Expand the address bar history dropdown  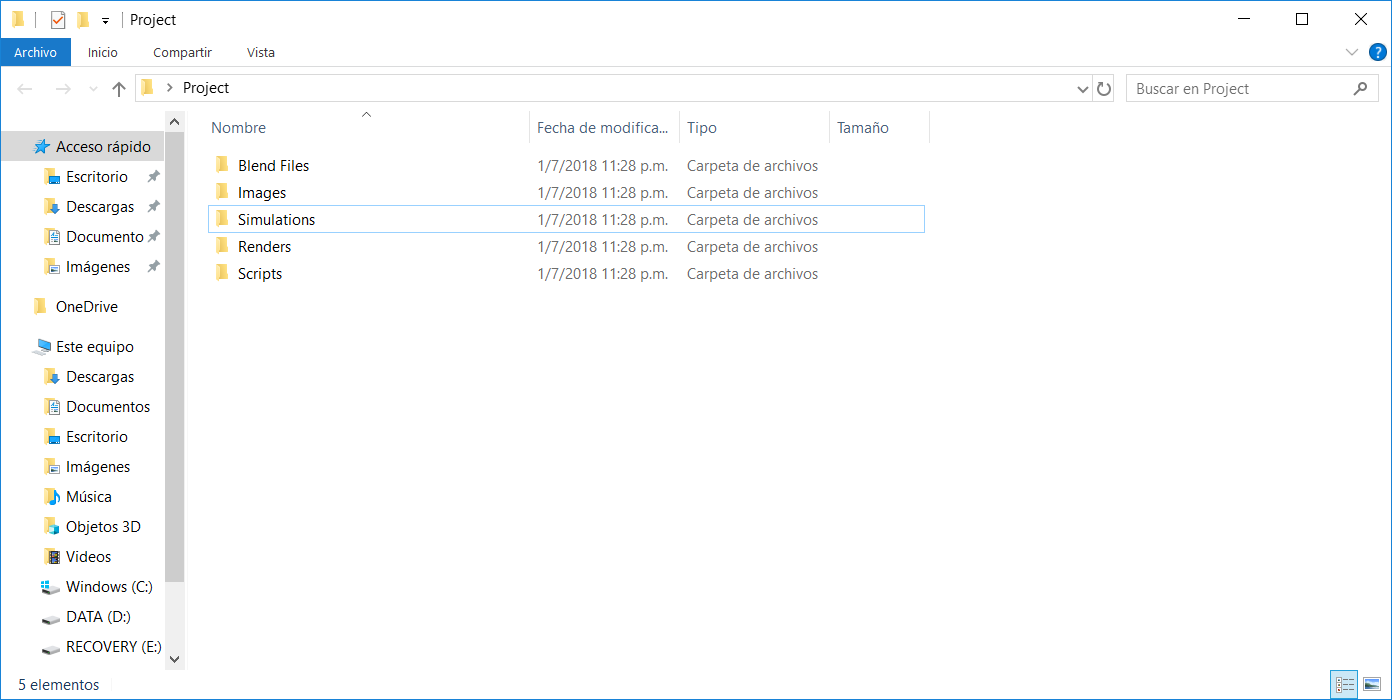[x=1083, y=89]
